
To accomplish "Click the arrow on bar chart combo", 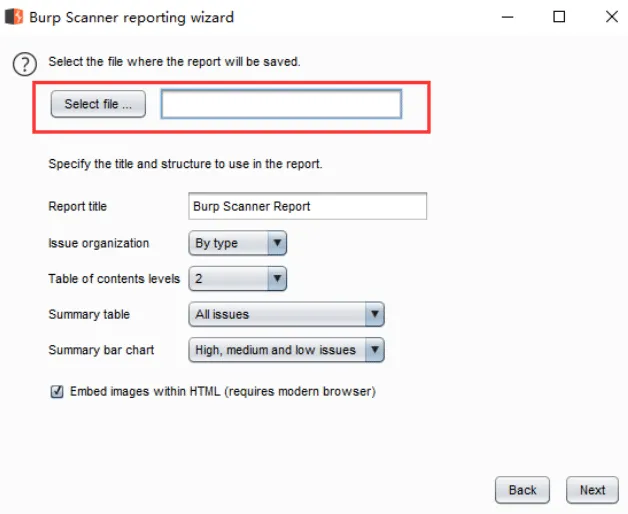I will coord(375,350).
